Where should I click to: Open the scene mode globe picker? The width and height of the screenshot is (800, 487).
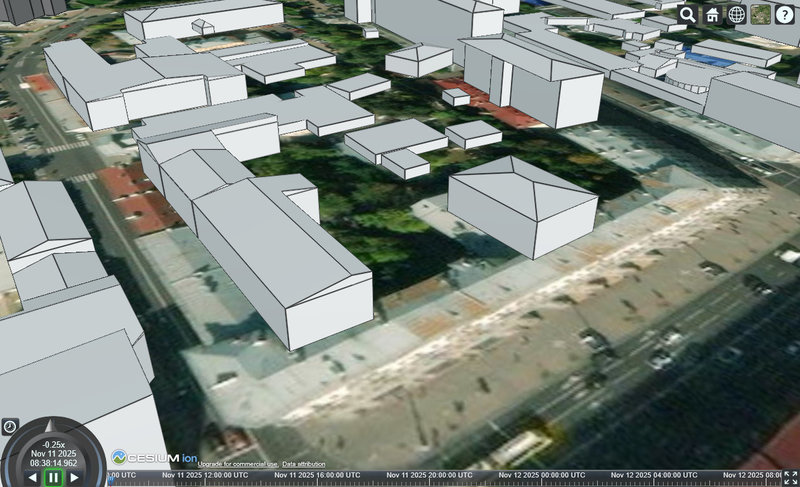coord(736,14)
